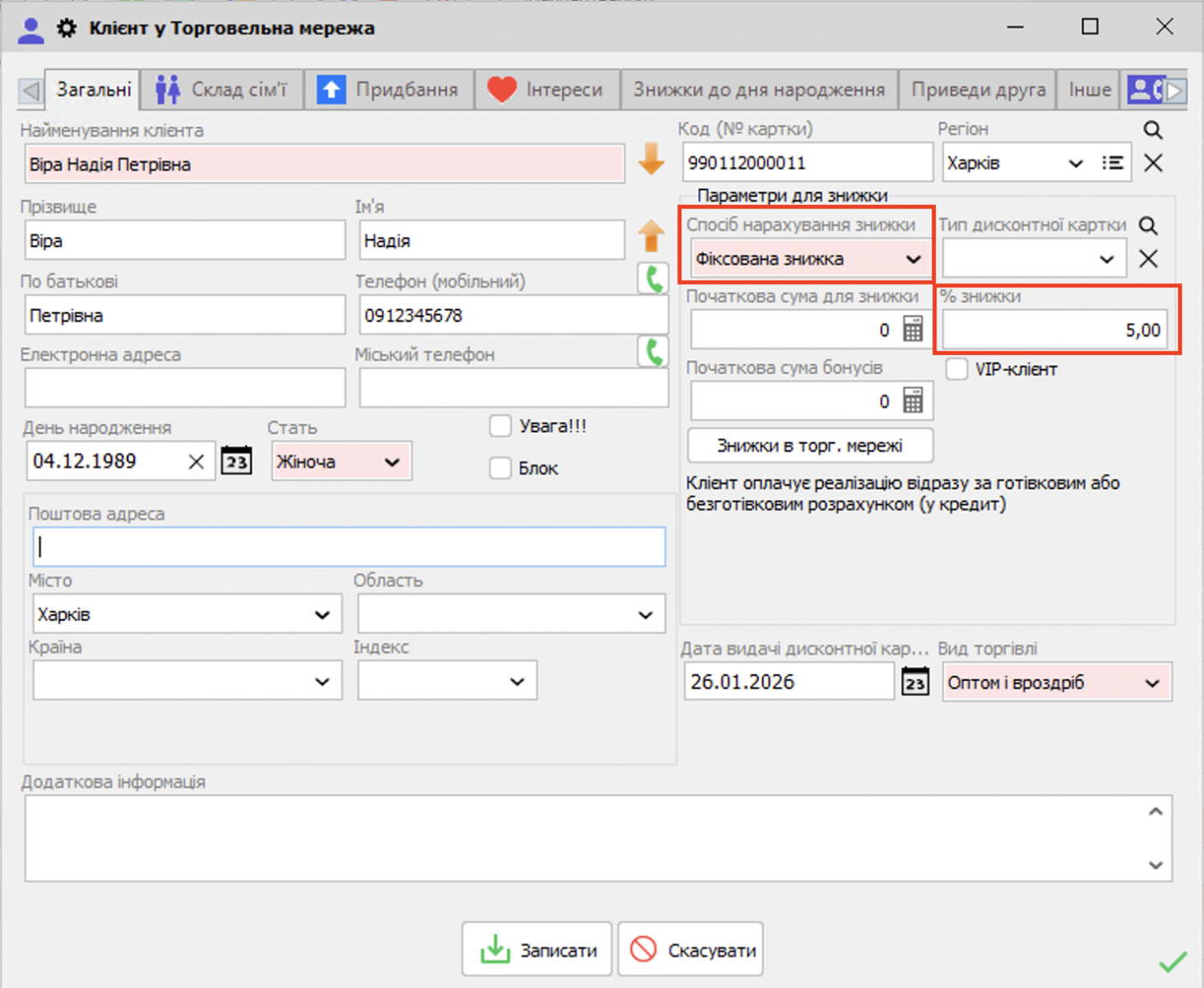Open region list selection icon
This screenshot has height=988, width=1204.
click(1113, 163)
